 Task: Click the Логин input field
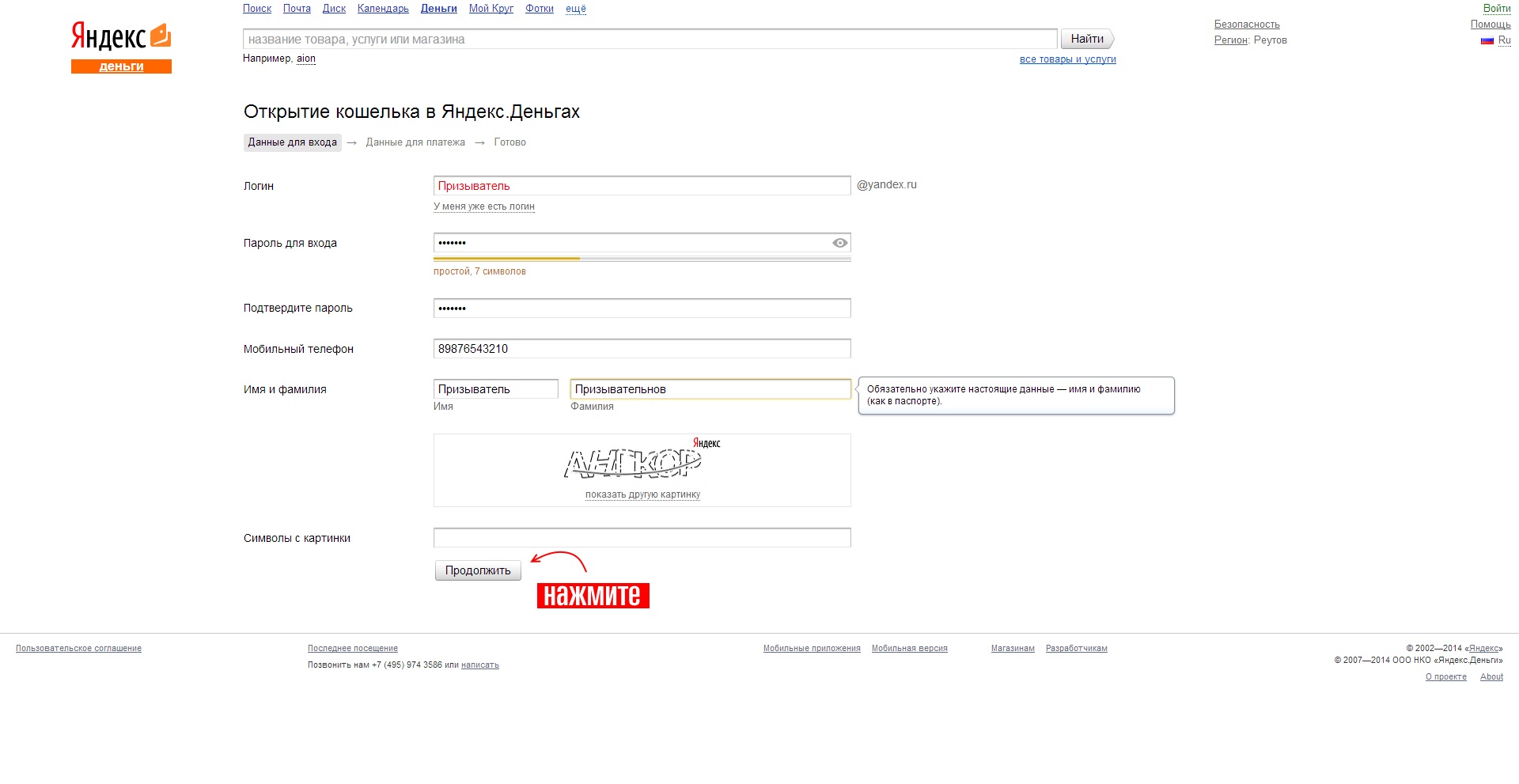point(642,186)
